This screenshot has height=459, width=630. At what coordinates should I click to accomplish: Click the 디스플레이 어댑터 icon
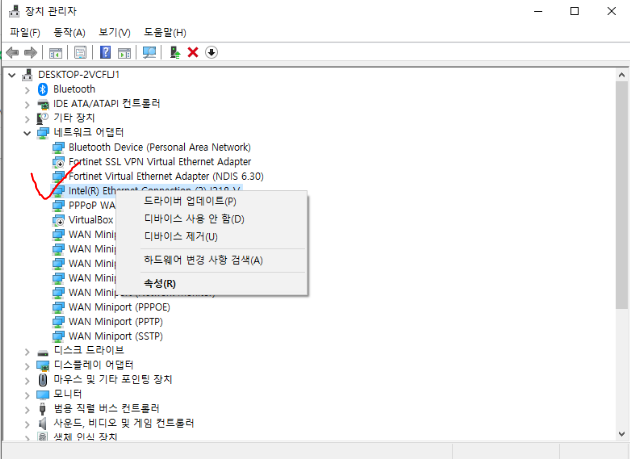43,366
